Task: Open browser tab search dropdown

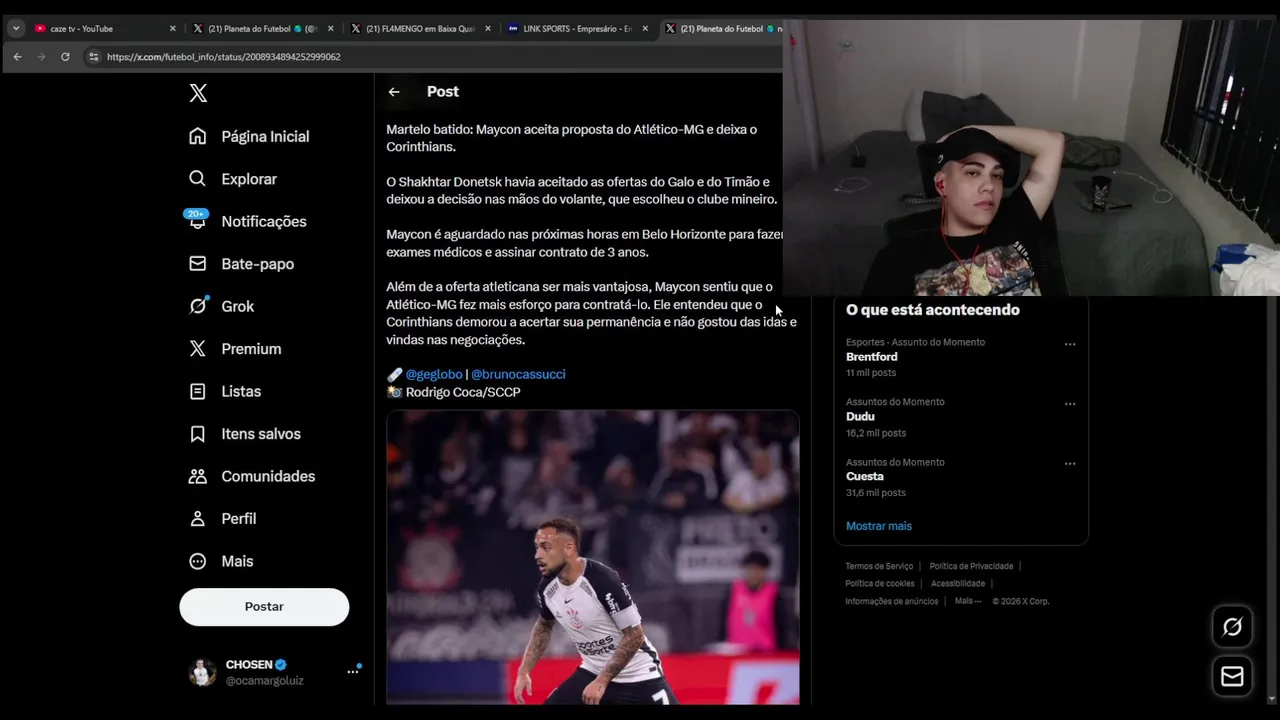Action: [16, 29]
